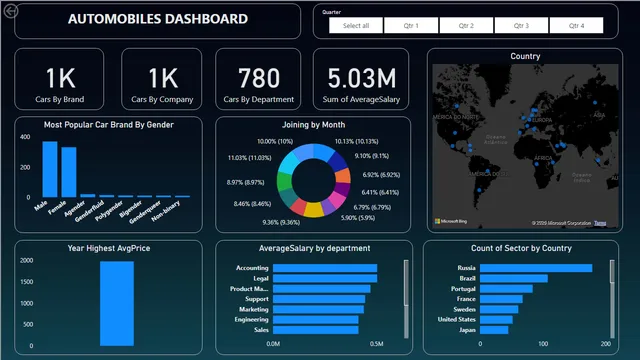The width and height of the screenshot is (640, 360).
Task: Select the Male bar in gender chart
Action: click(50, 169)
